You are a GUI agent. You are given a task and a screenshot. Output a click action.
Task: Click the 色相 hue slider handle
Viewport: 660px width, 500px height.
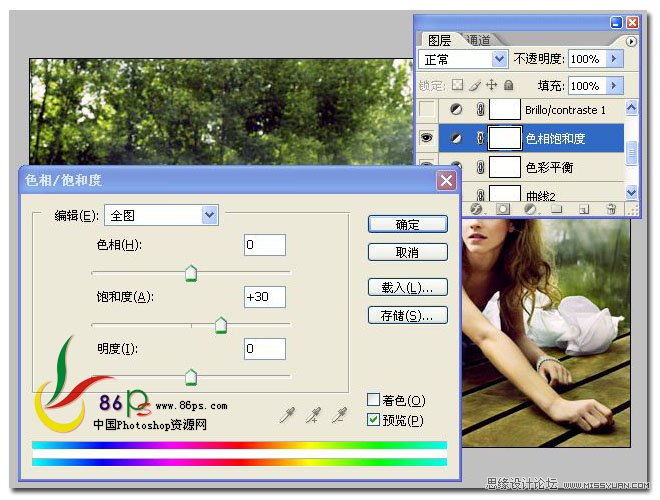click(191, 273)
